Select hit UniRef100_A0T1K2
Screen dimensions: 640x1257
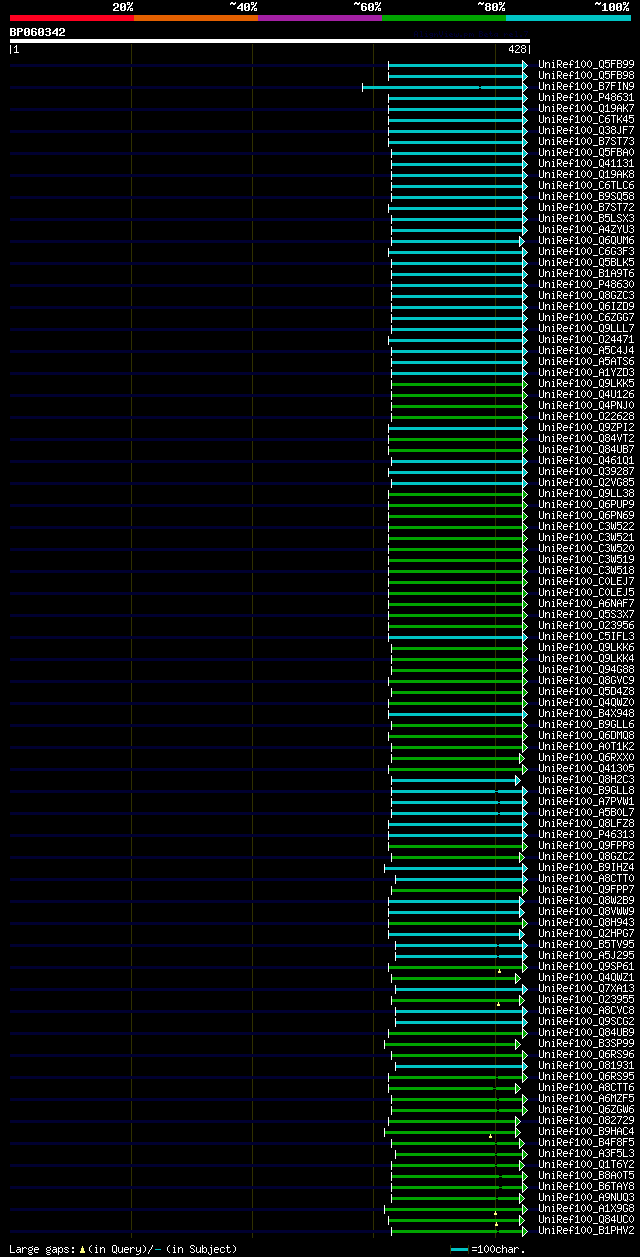point(586,747)
